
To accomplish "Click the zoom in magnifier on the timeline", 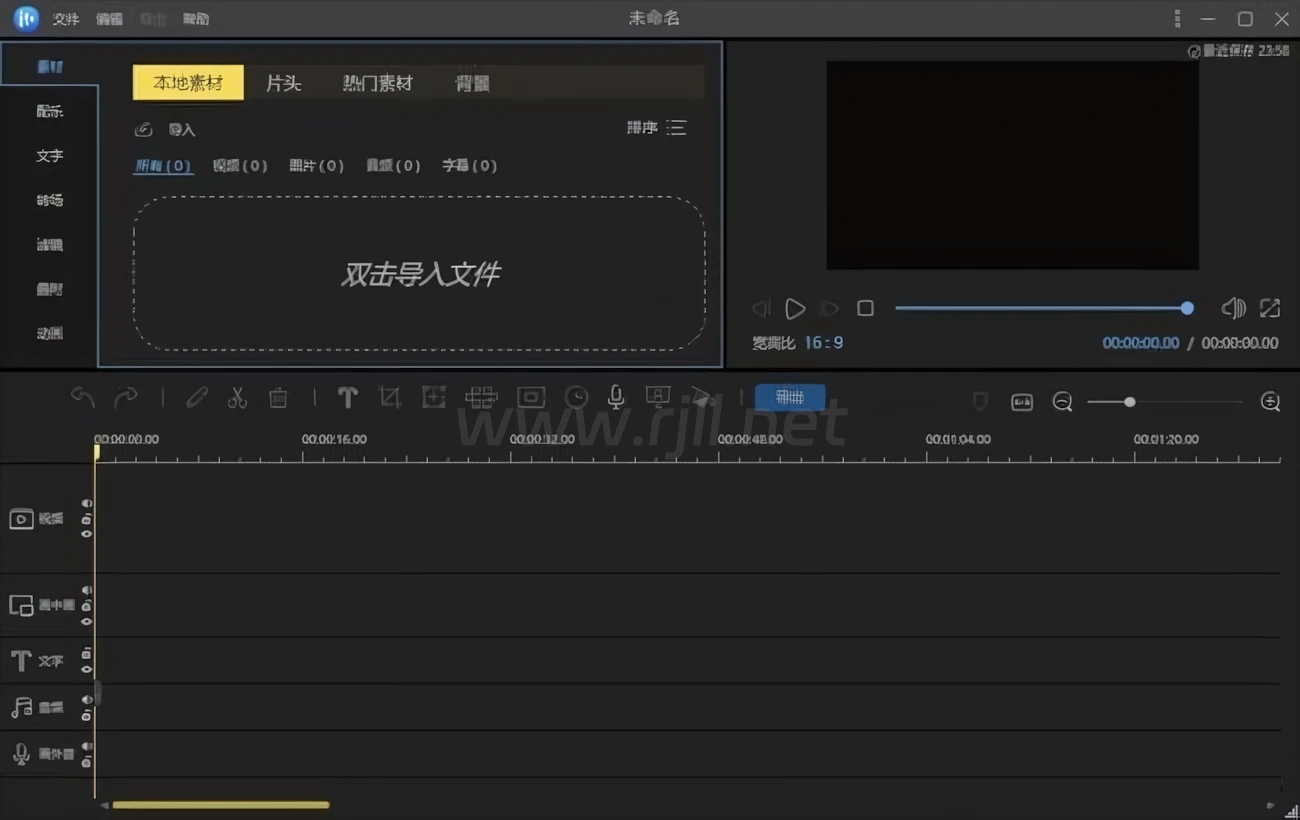I will [1270, 402].
